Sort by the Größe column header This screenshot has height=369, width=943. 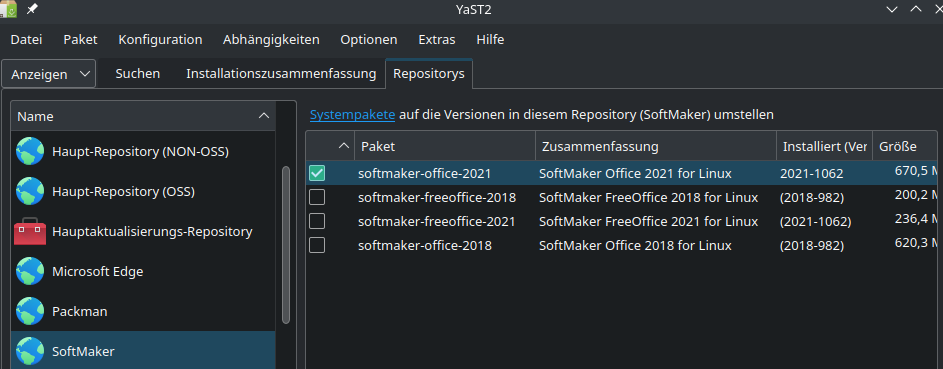pos(905,146)
